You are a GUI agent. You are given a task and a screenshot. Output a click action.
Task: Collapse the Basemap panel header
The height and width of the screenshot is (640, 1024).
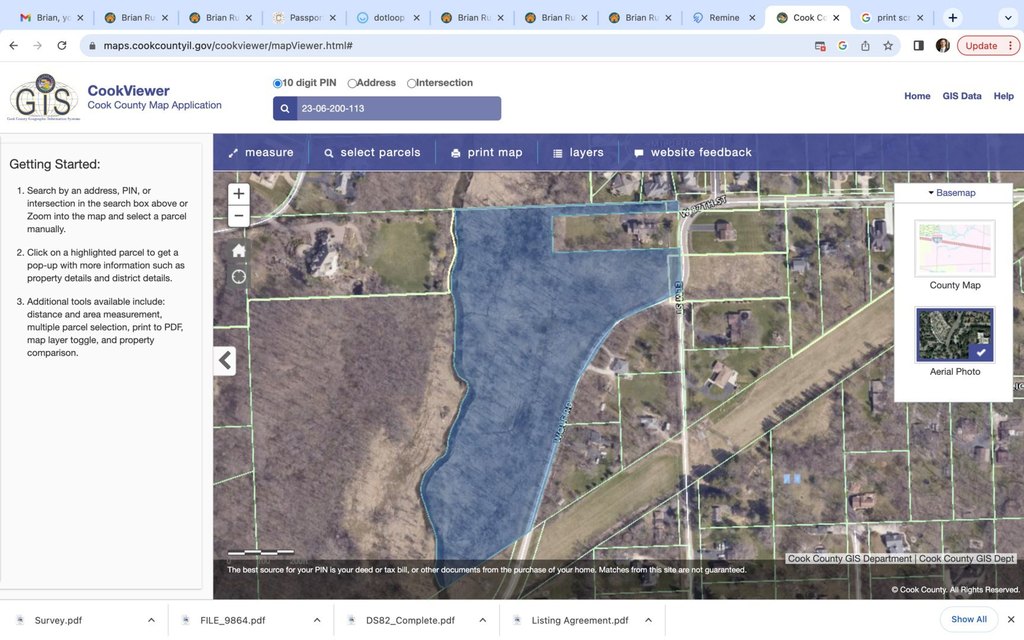[952, 192]
